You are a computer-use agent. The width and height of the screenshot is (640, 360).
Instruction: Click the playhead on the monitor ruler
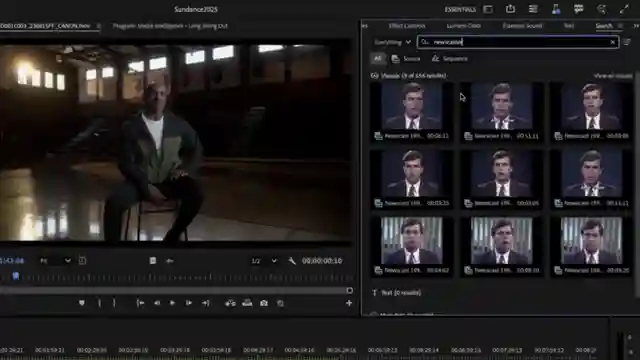16,276
